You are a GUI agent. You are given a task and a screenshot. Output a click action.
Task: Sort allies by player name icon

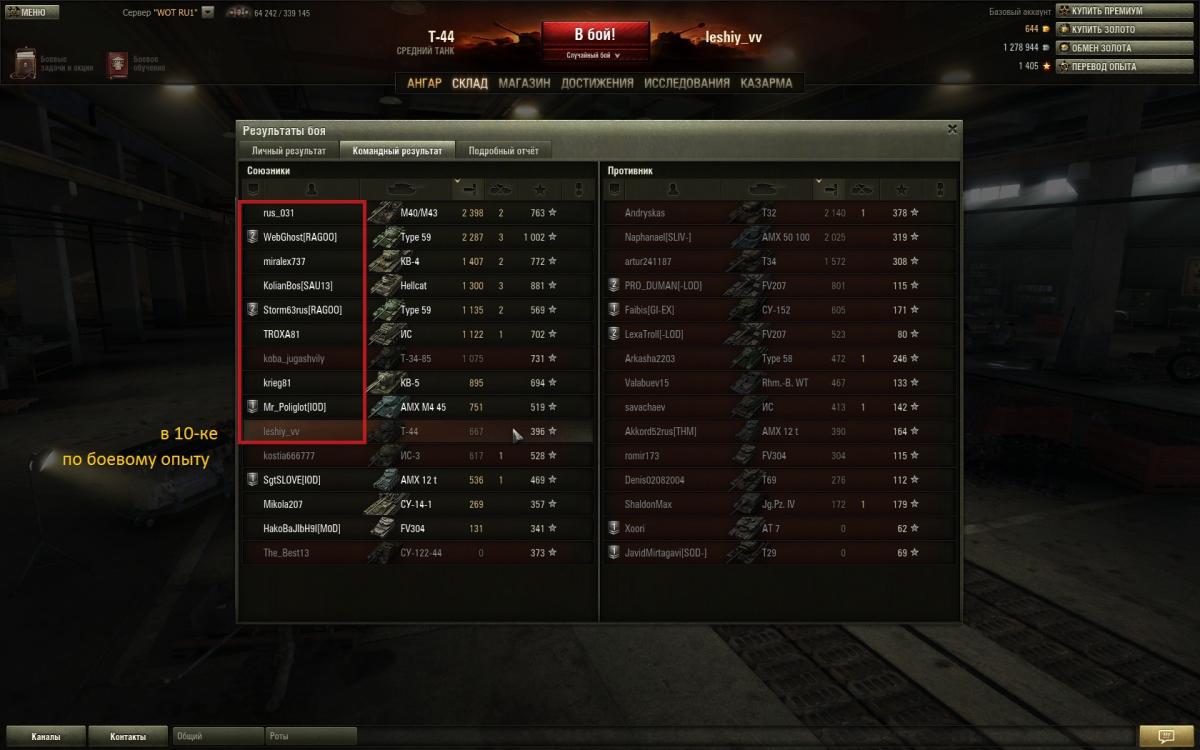tap(311, 188)
